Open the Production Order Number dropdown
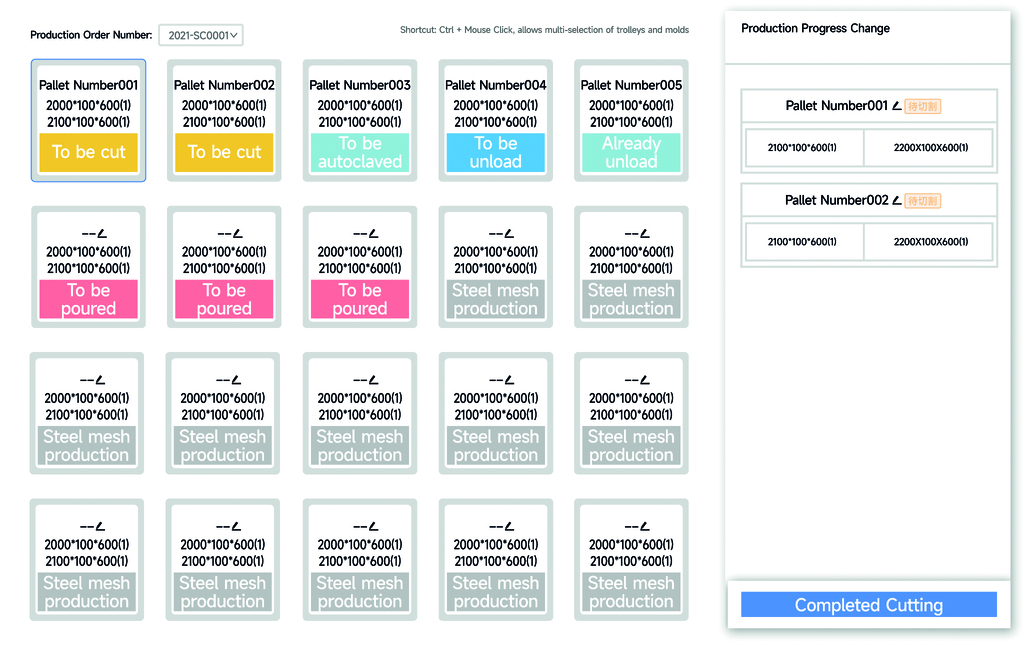Screen dimensions: 1024x653 click(x=201, y=36)
